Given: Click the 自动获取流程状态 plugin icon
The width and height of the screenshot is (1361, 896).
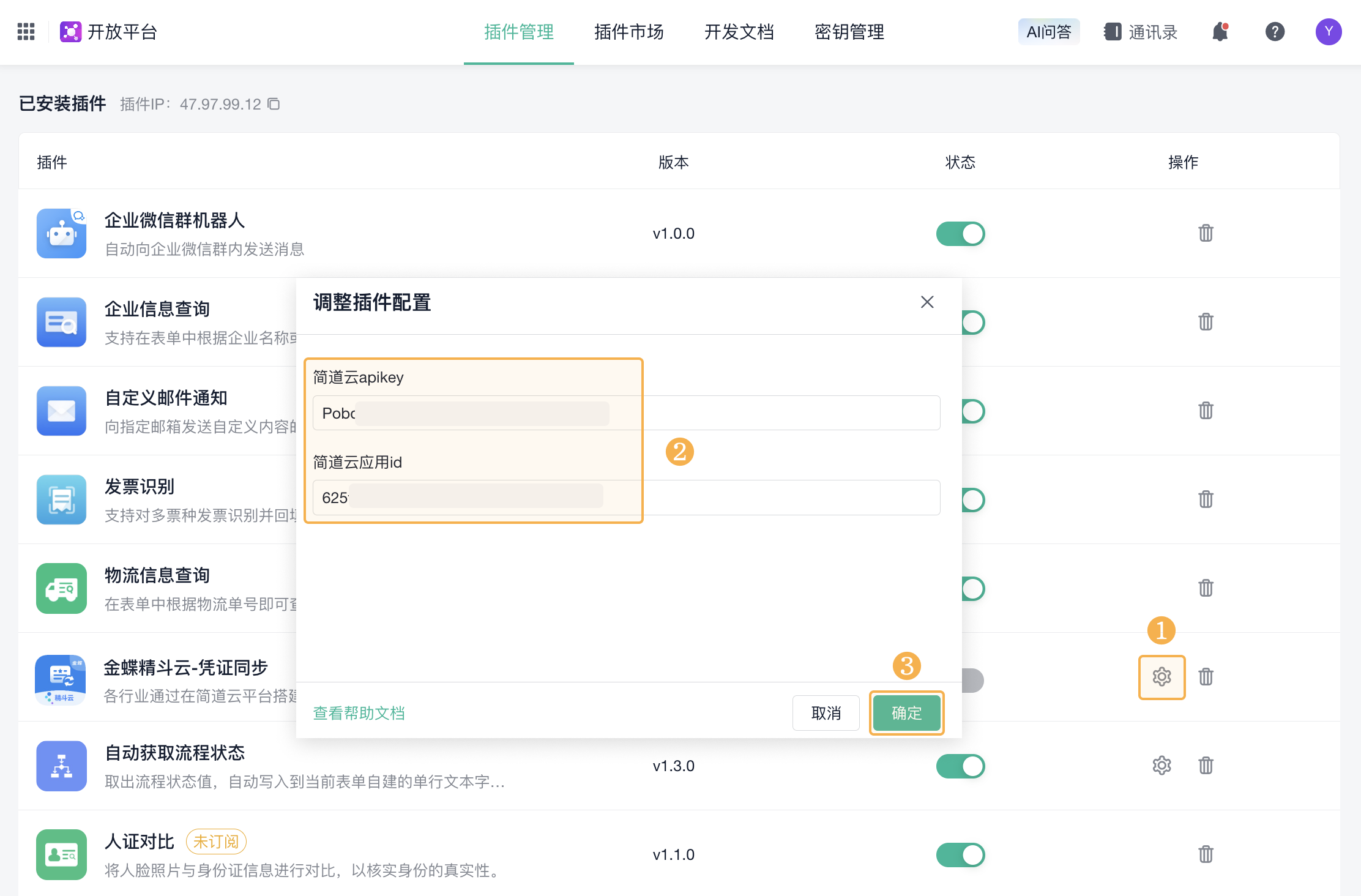Looking at the screenshot, I should (x=60, y=766).
